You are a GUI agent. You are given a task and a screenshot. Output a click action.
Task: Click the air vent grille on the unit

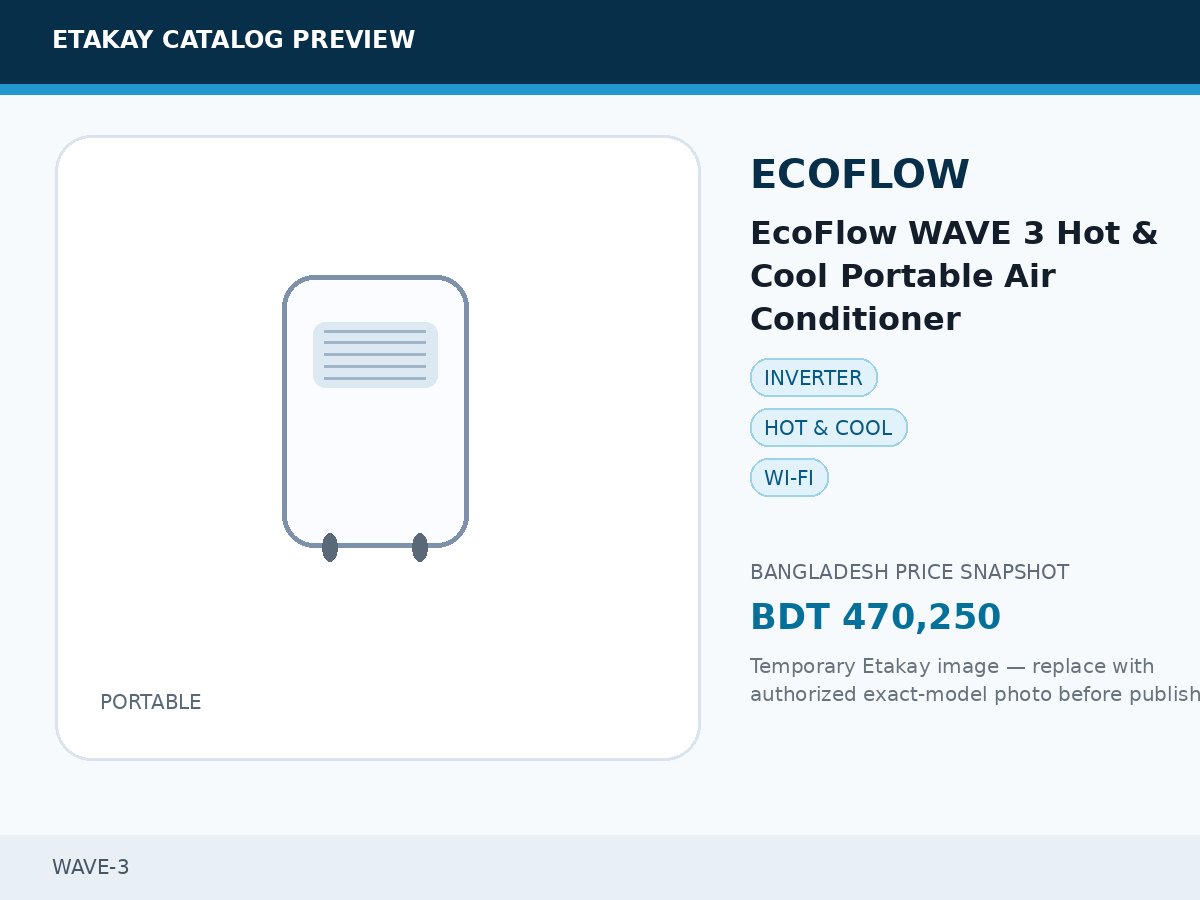click(x=376, y=355)
